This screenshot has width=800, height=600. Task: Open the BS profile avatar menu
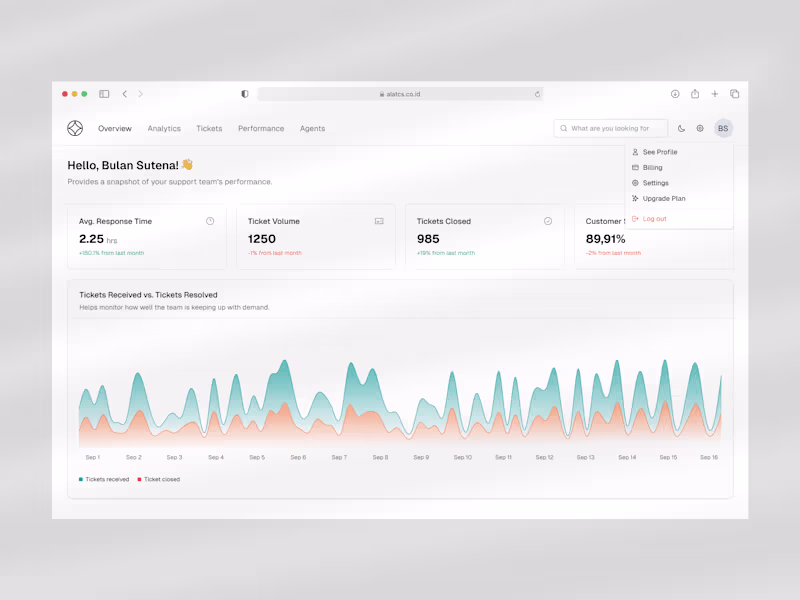[722, 128]
